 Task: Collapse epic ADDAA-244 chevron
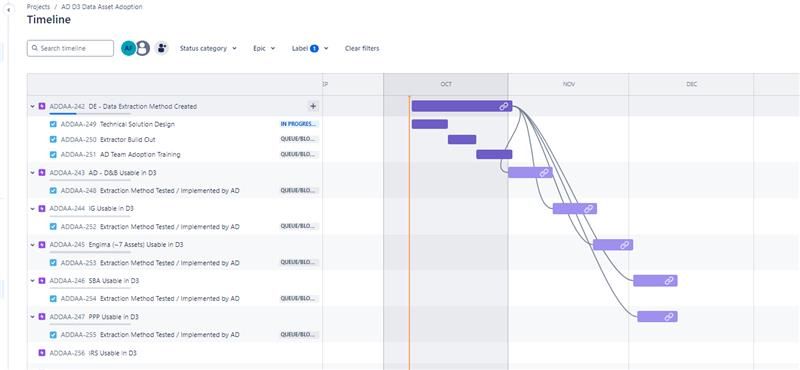pos(33,209)
